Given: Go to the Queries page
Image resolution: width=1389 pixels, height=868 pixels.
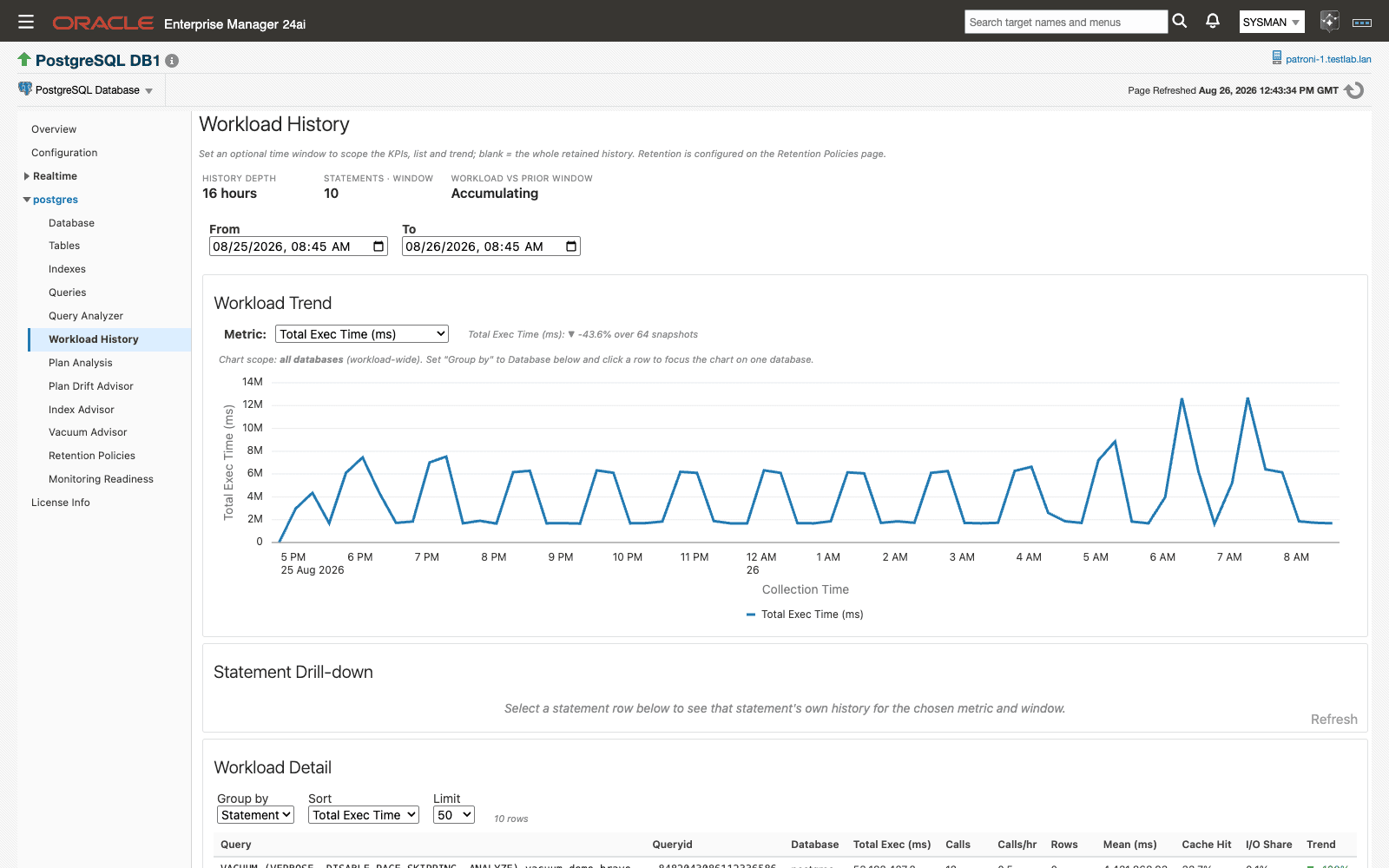Looking at the screenshot, I should point(67,293).
